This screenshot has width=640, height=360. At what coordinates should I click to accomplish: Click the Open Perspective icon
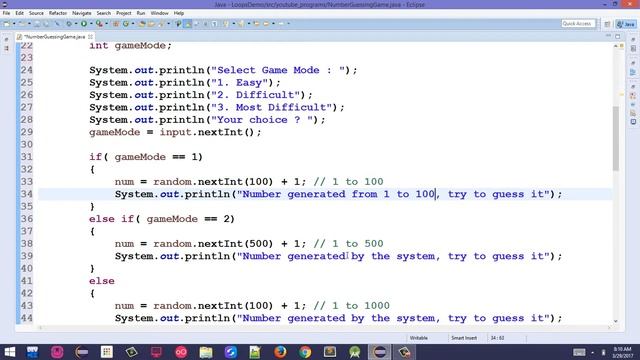607,24
